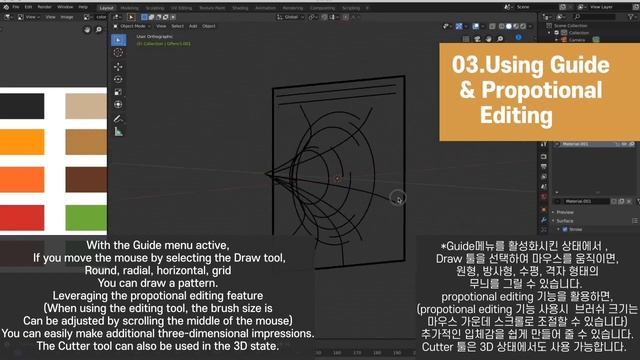The image size is (640, 360).
Task: Switch to the Sculpting workspace tab
Action: tap(155, 8)
